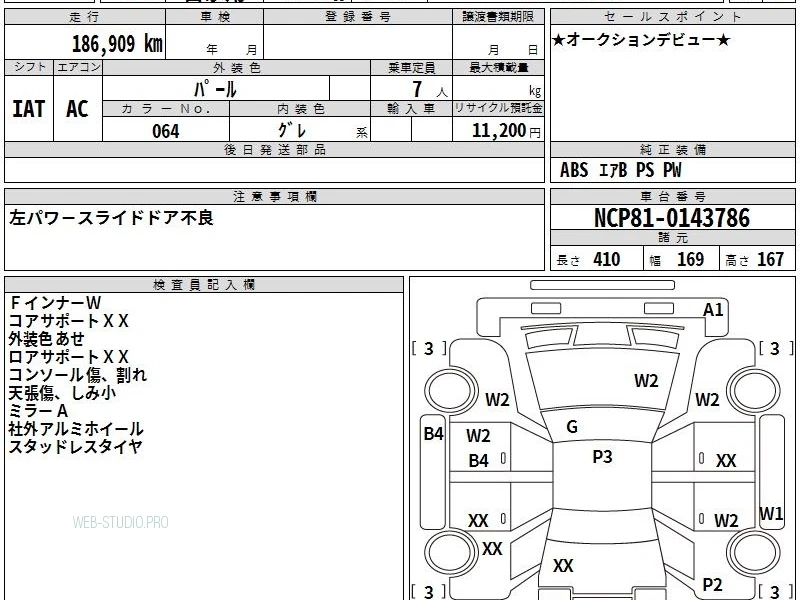Click the リサイクル預託金 header cell

click(x=498, y=108)
